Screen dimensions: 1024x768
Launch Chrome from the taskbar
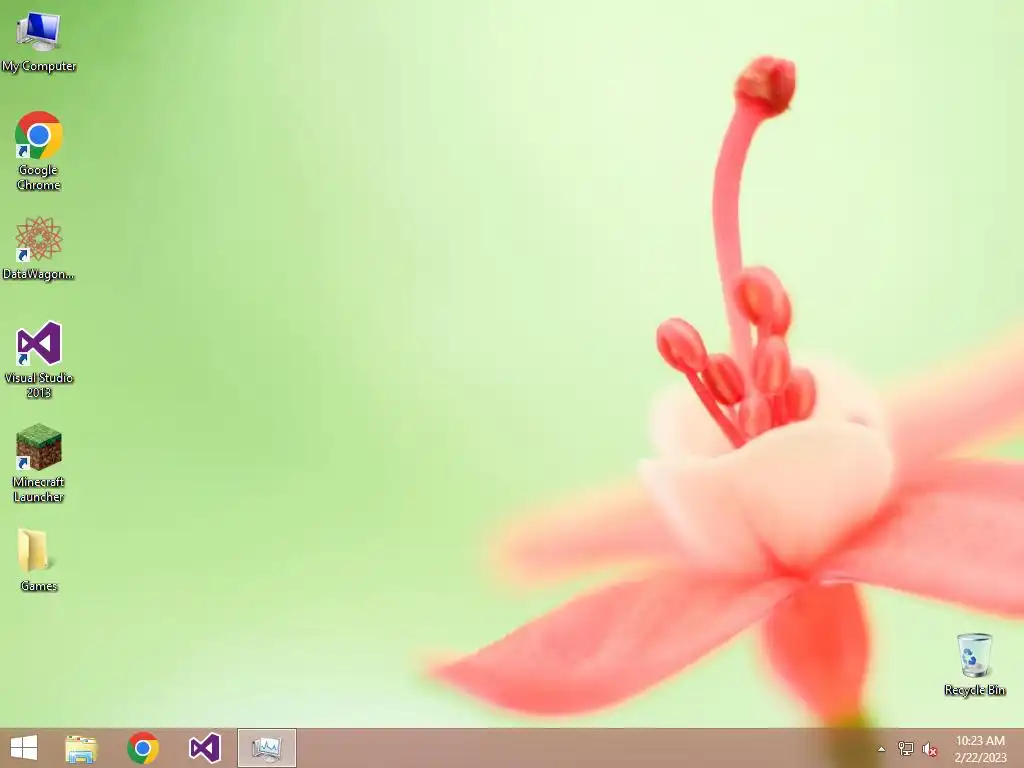(143, 748)
